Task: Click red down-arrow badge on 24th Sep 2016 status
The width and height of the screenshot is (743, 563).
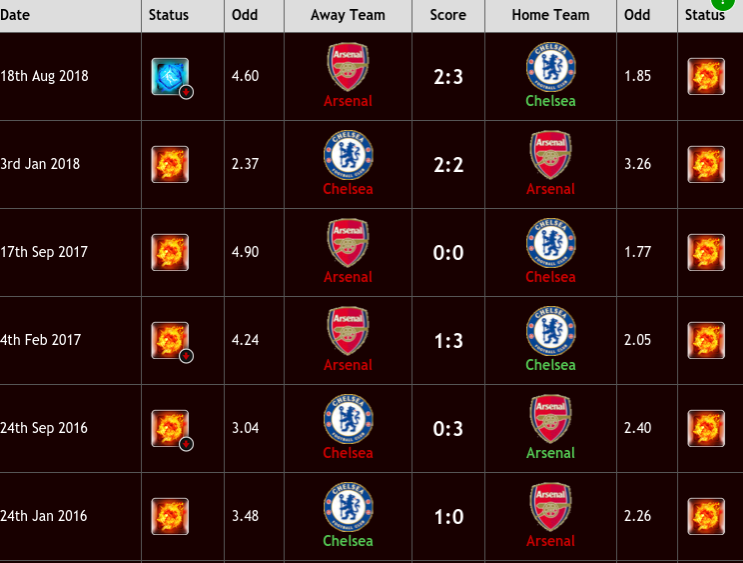Action: coord(186,444)
